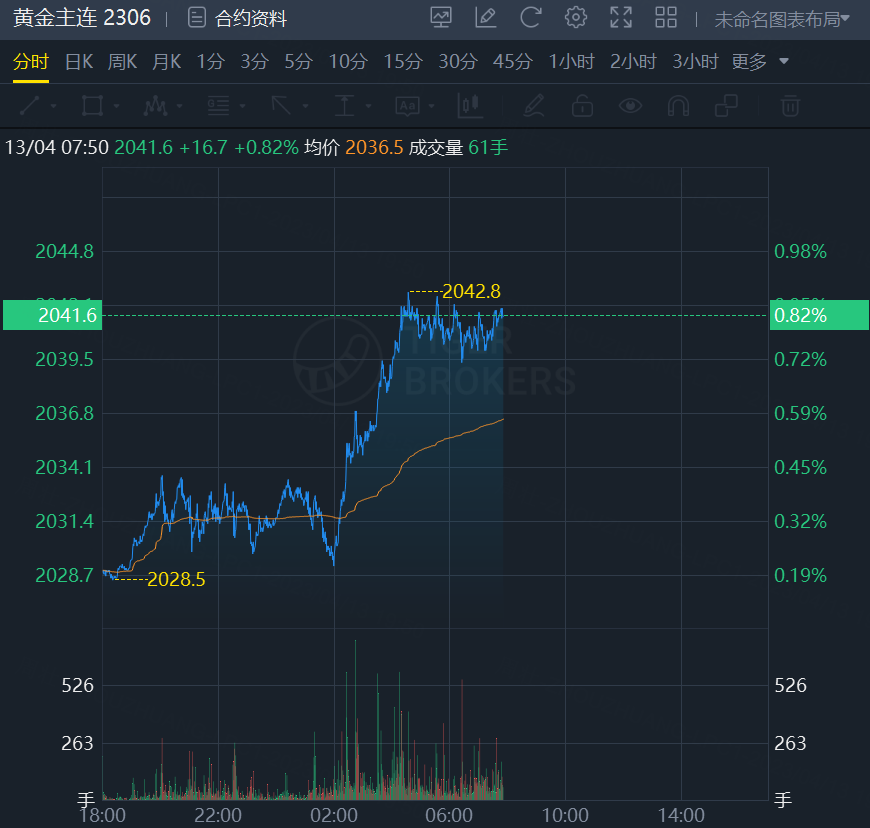870x828 pixels.
Task: Select the 1小时 timeframe
Action: (x=574, y=61)
